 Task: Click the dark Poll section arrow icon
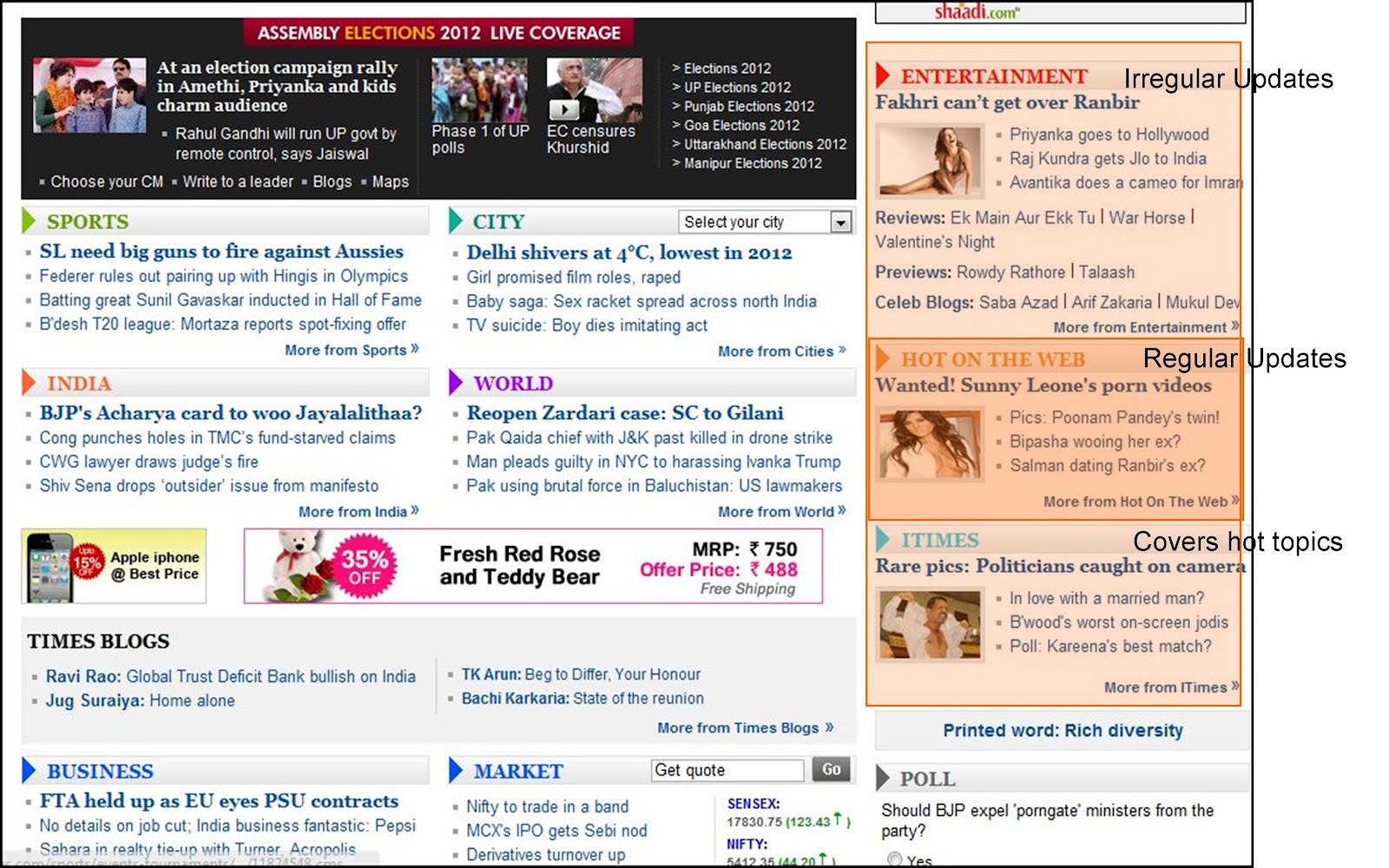tap(883, 778)
